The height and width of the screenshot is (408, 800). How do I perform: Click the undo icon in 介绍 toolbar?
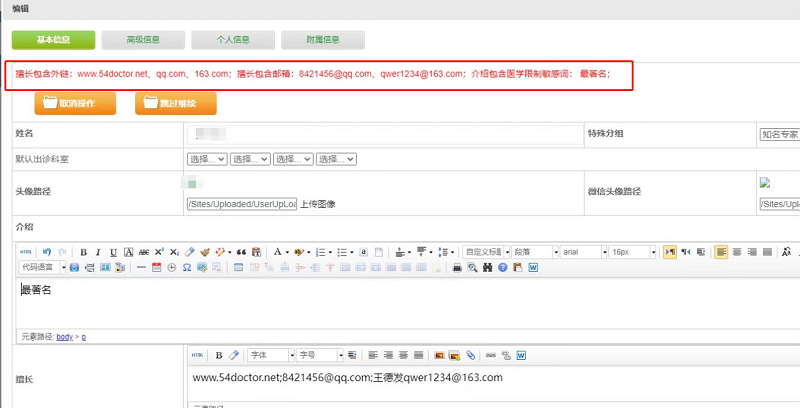click(47, 251)
